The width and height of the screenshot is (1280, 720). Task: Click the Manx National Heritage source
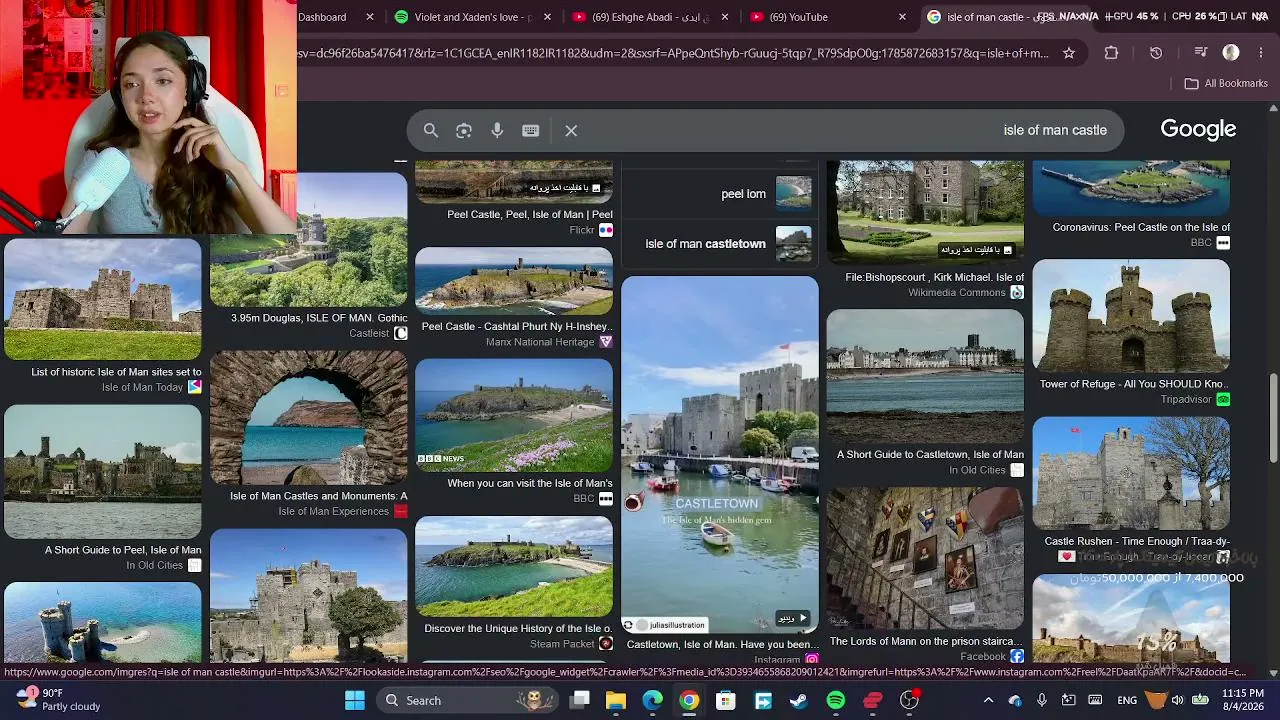pyautogui.click(x=540, y=342)
